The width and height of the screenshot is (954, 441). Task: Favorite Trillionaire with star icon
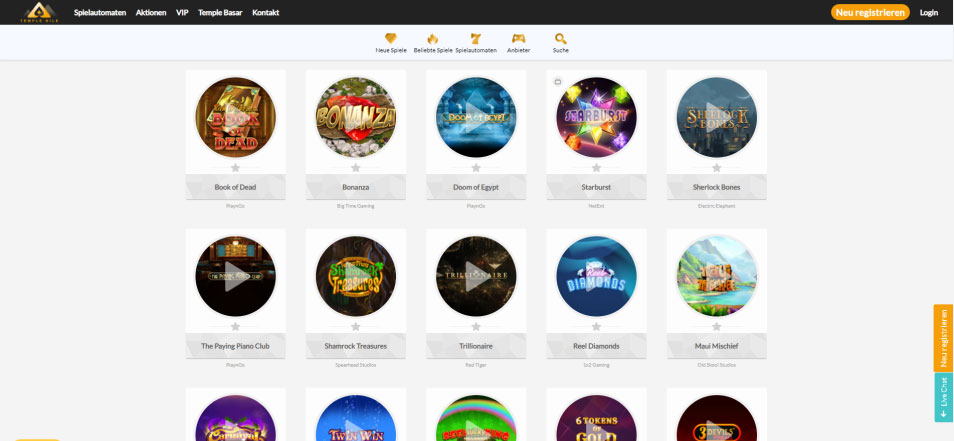[x=476, y=327]
